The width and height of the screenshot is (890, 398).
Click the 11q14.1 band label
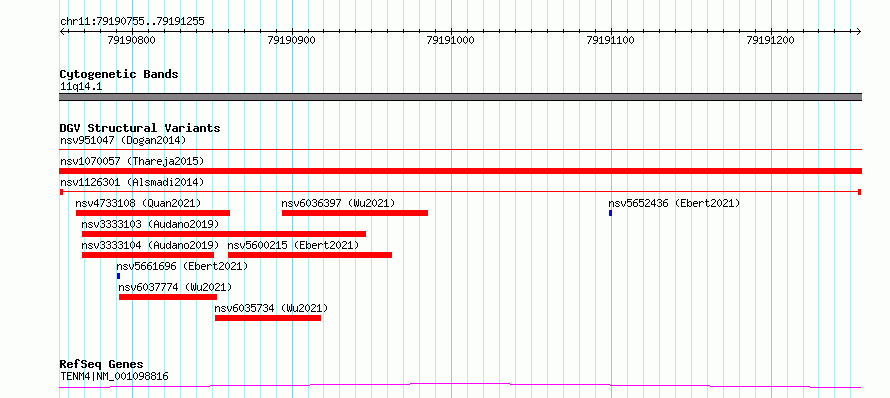point(81,87)
